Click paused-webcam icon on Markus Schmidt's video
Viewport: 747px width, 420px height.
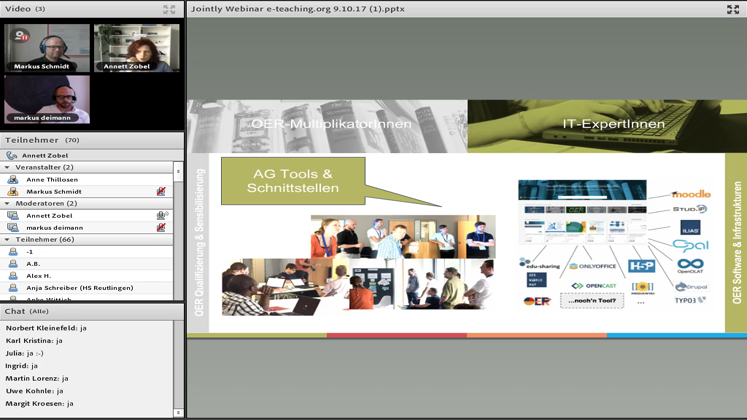click(20, 36)
